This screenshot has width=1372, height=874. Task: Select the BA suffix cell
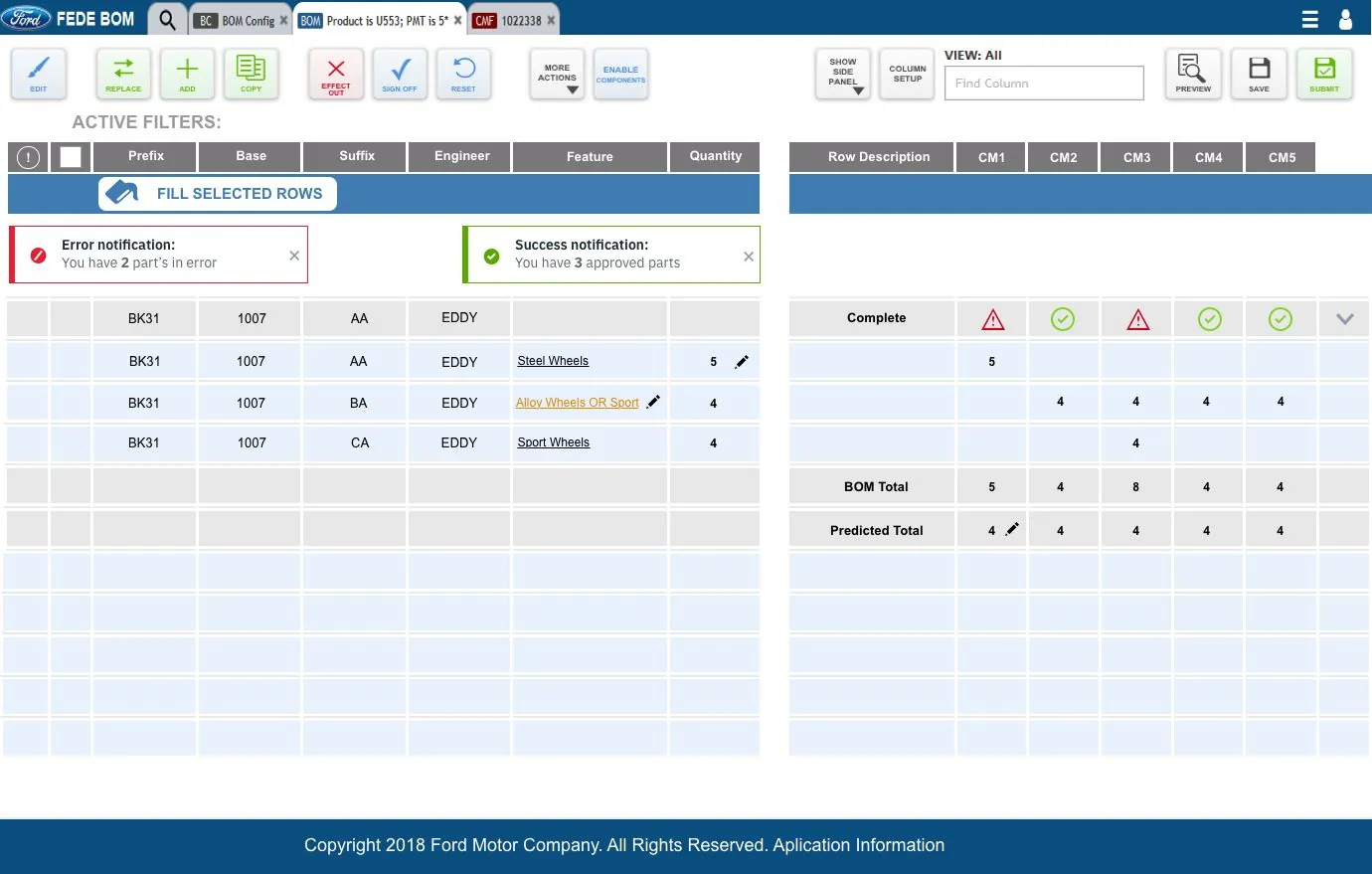coord(356,403)
